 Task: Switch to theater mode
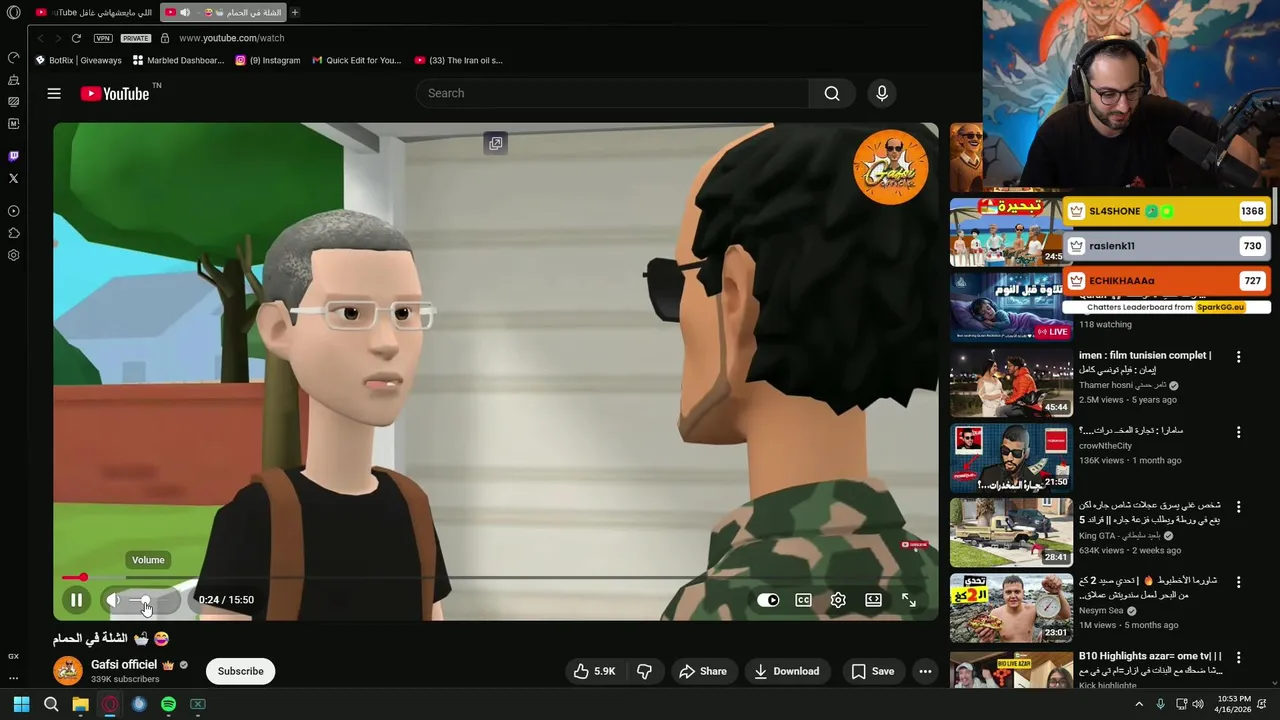pyautogui.click(x=873, y=600)
